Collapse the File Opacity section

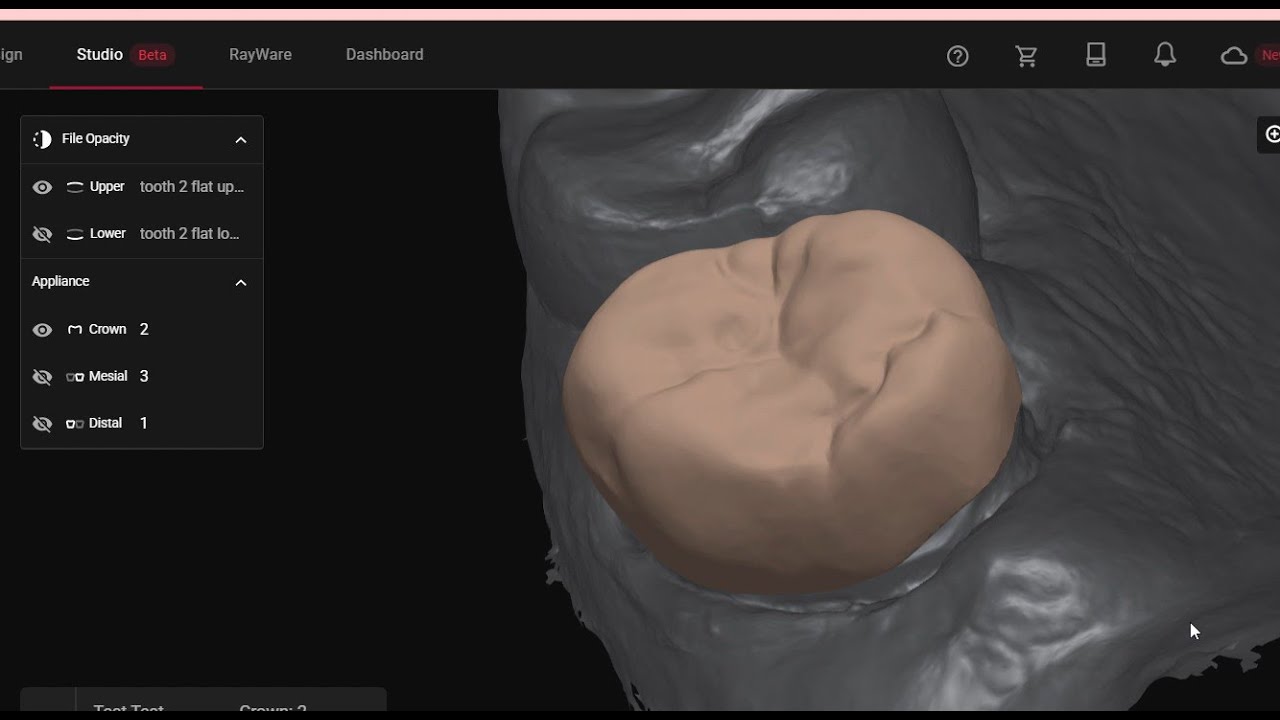(x=240, y=140)
